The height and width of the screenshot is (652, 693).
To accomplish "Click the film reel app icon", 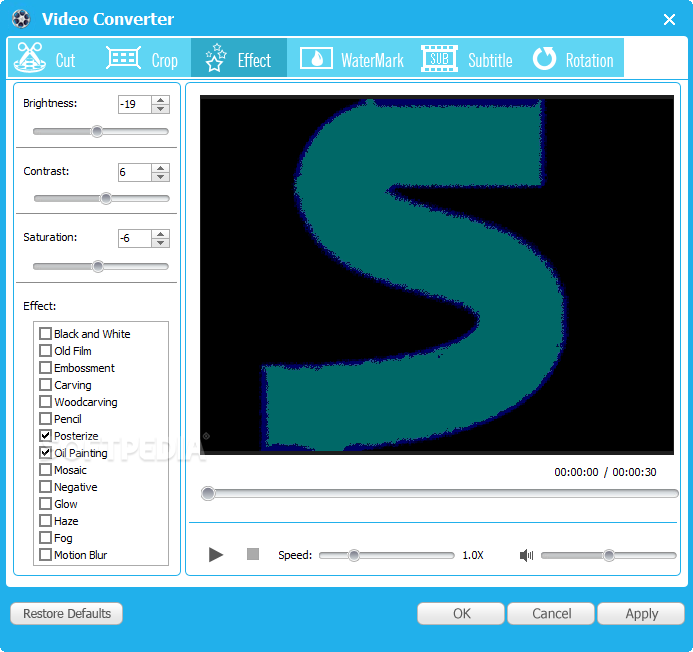I will pos(21,19).
